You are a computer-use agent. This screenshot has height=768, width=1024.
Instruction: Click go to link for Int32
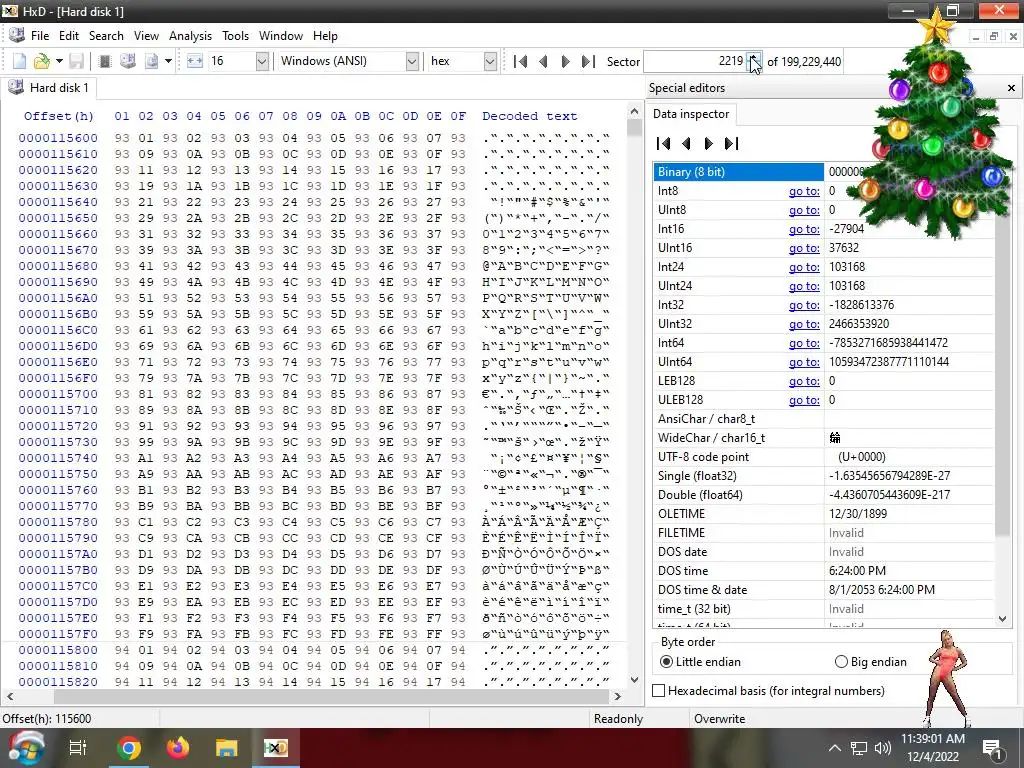pos(804,305)
